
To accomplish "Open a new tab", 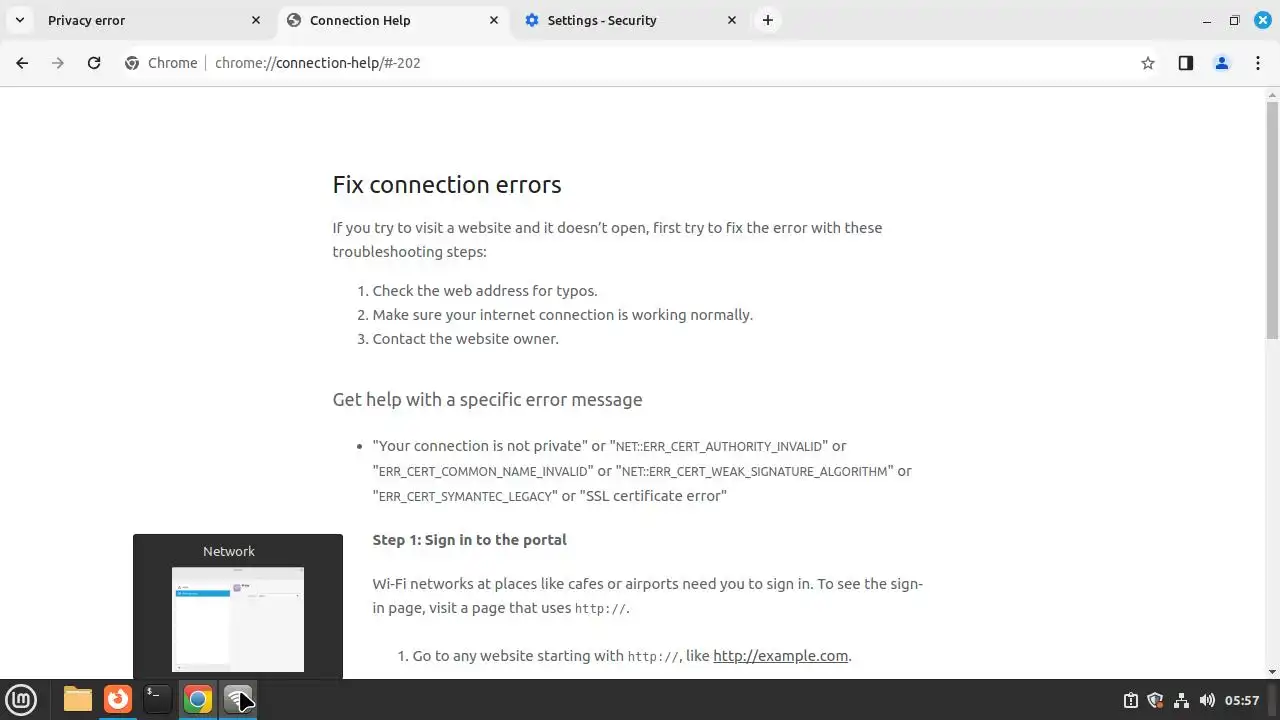I will point(767,20).
